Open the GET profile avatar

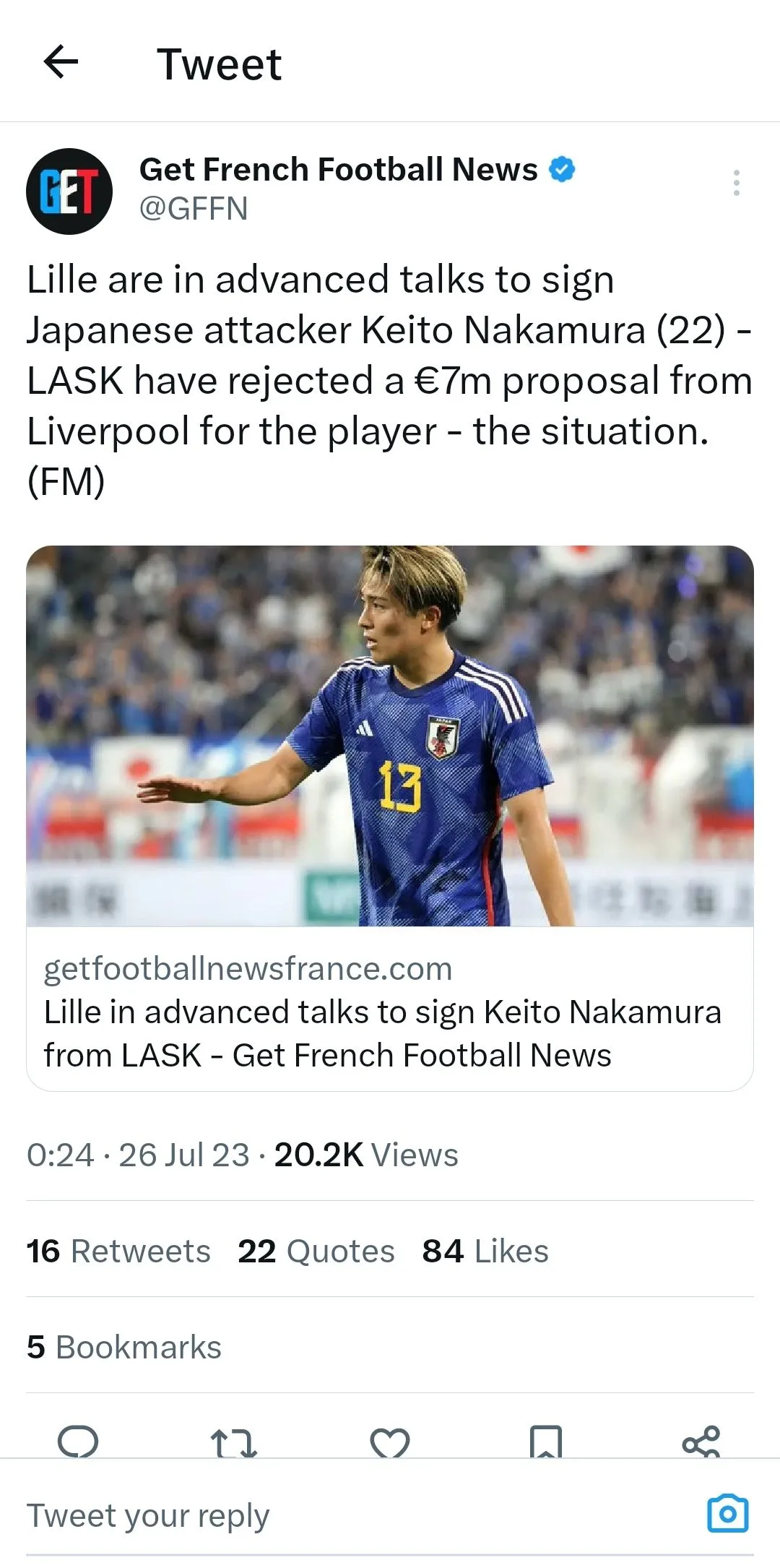coord(69,191)
